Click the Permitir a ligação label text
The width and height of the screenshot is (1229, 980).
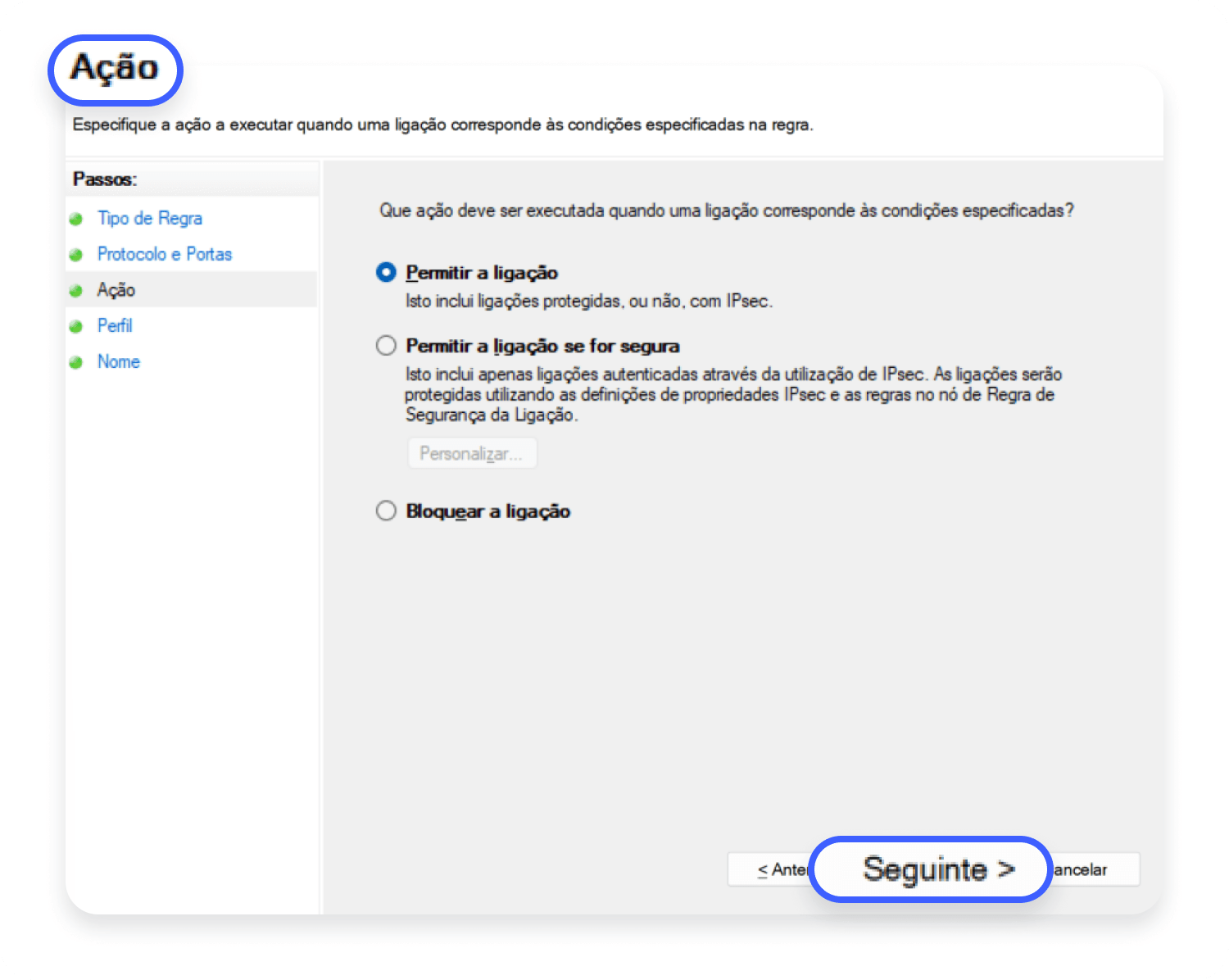(x=482, y=273)
